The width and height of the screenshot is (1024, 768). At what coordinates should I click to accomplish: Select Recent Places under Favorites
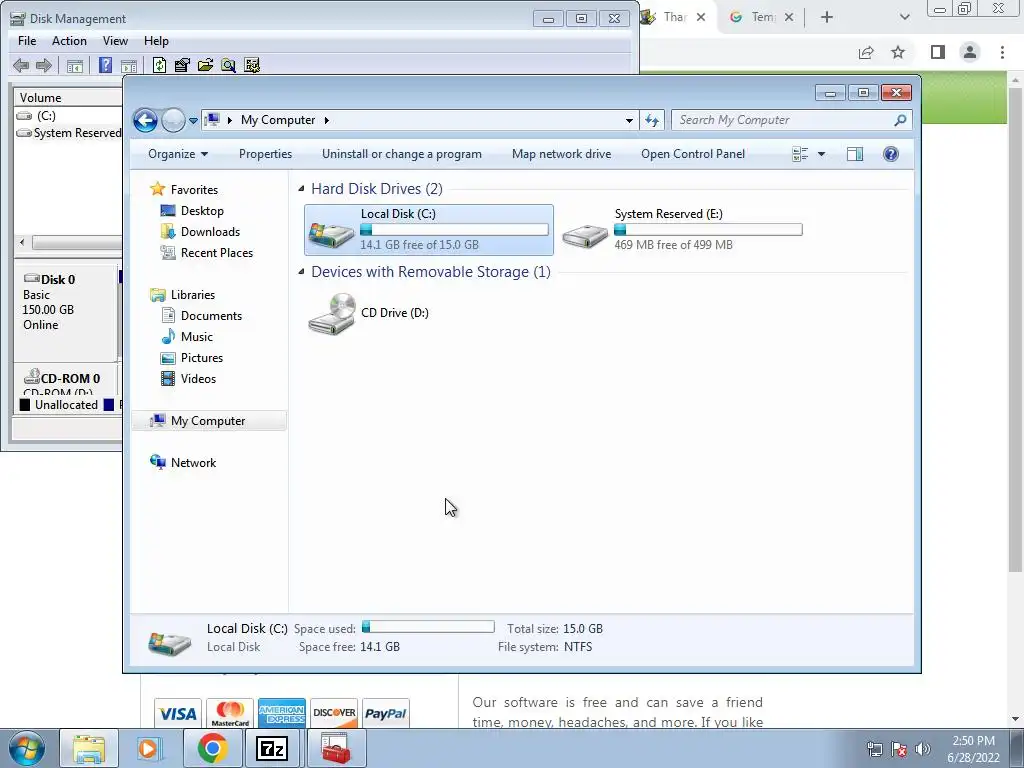(x=216, y=253)
